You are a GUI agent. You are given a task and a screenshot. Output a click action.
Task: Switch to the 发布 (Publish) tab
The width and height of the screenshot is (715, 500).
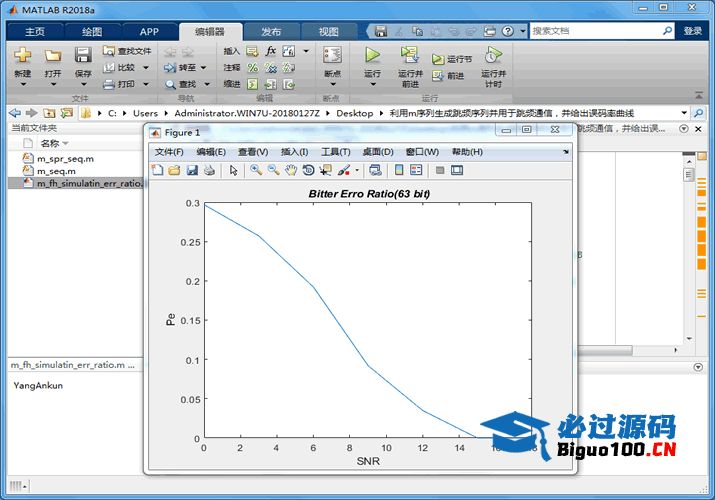click(271, 31)
